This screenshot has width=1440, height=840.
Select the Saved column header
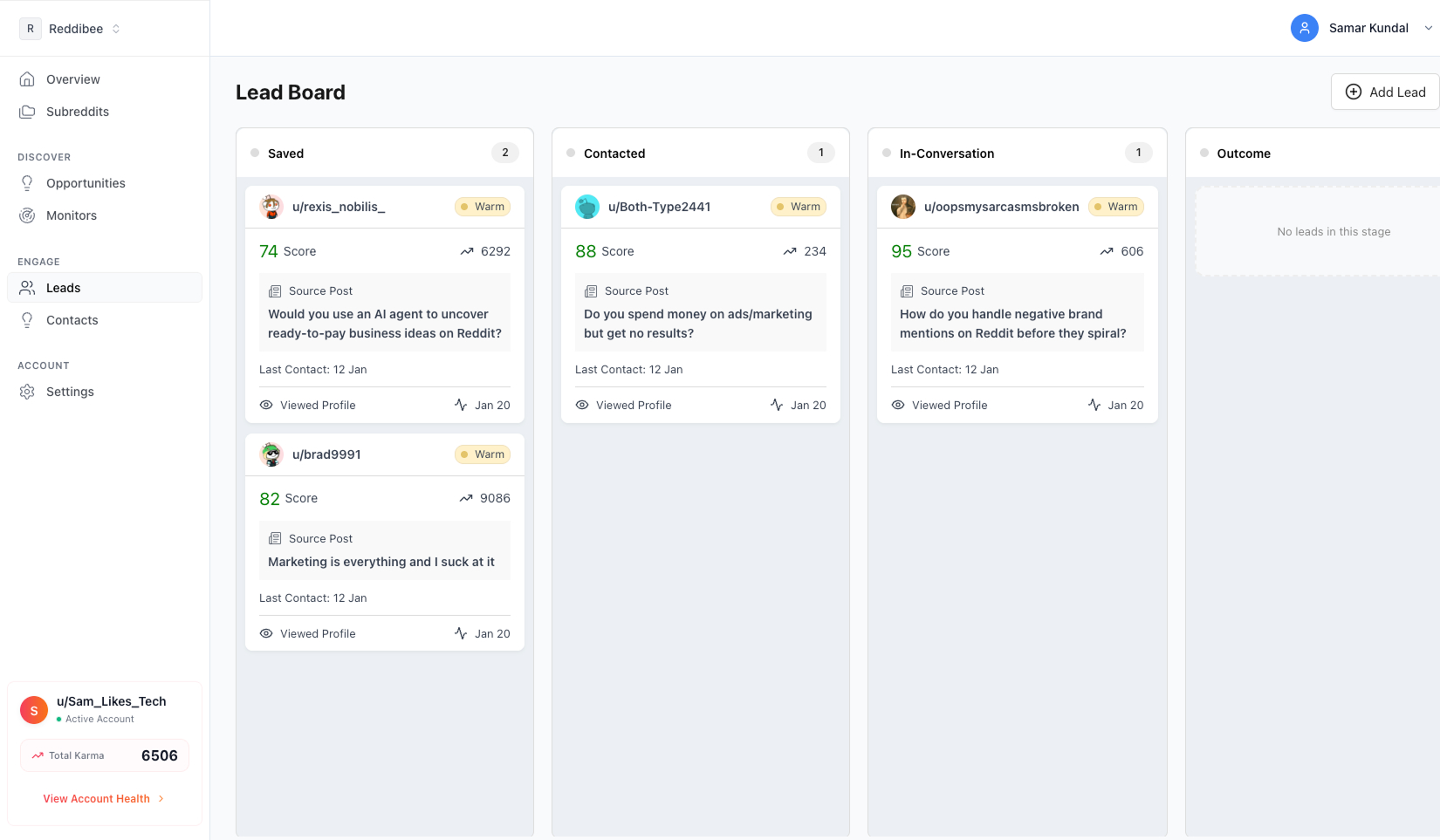point(286,154)
